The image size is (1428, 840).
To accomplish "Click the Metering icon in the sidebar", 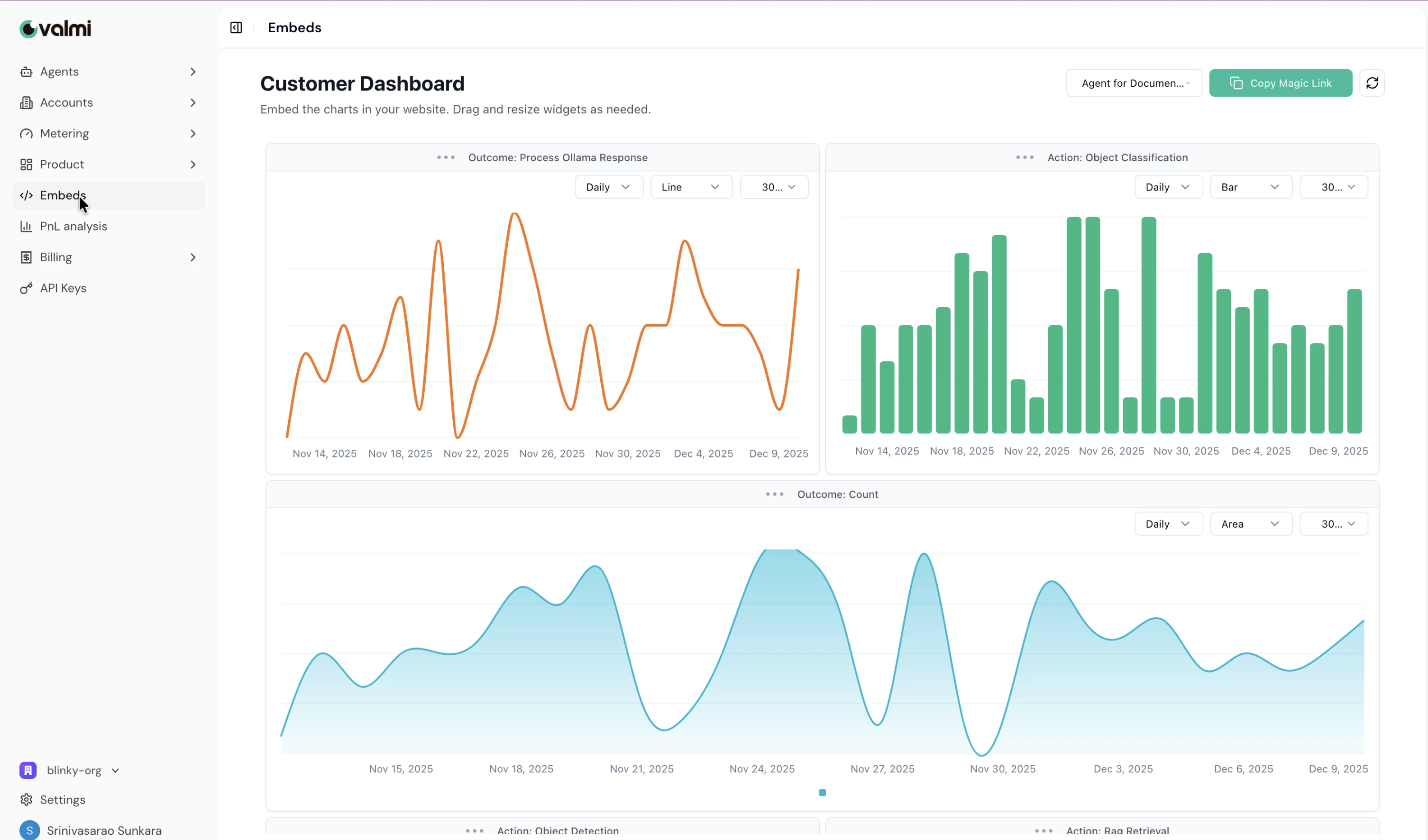I will tap(27, 133).
